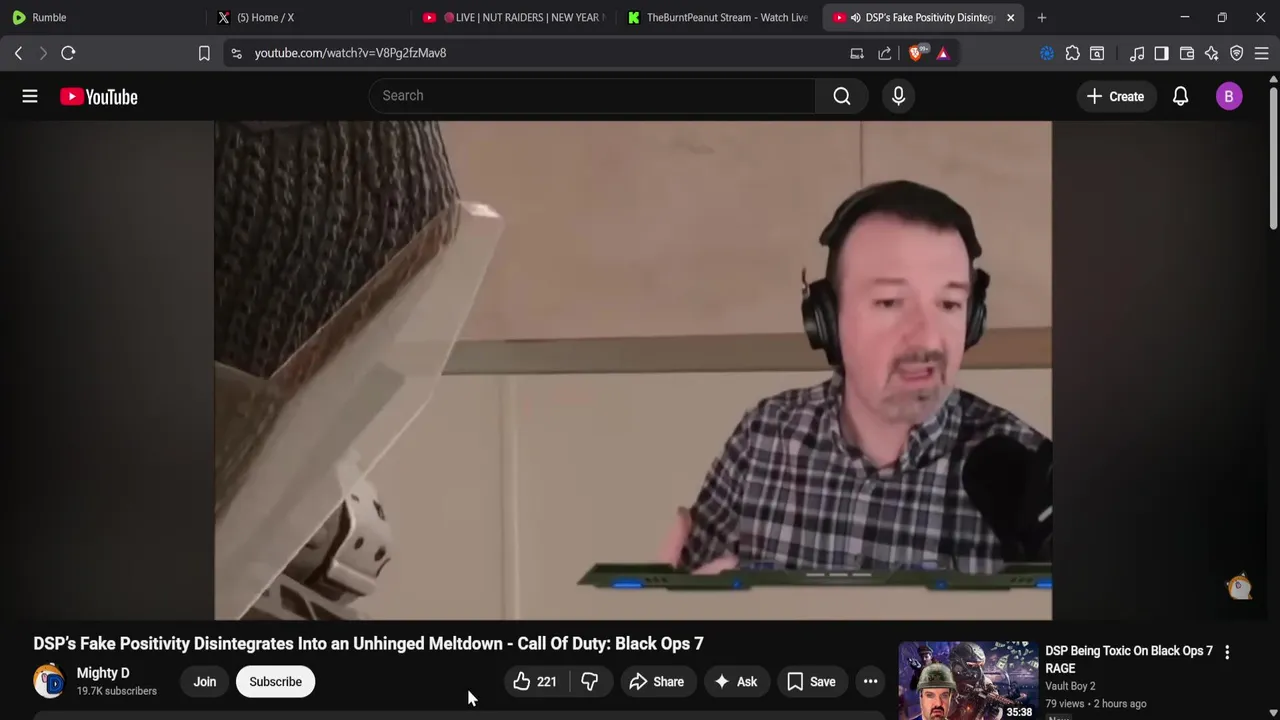This screenshot has width=1280, height=720.
Task: Click the browser back arrow
Action: [18, 53]
